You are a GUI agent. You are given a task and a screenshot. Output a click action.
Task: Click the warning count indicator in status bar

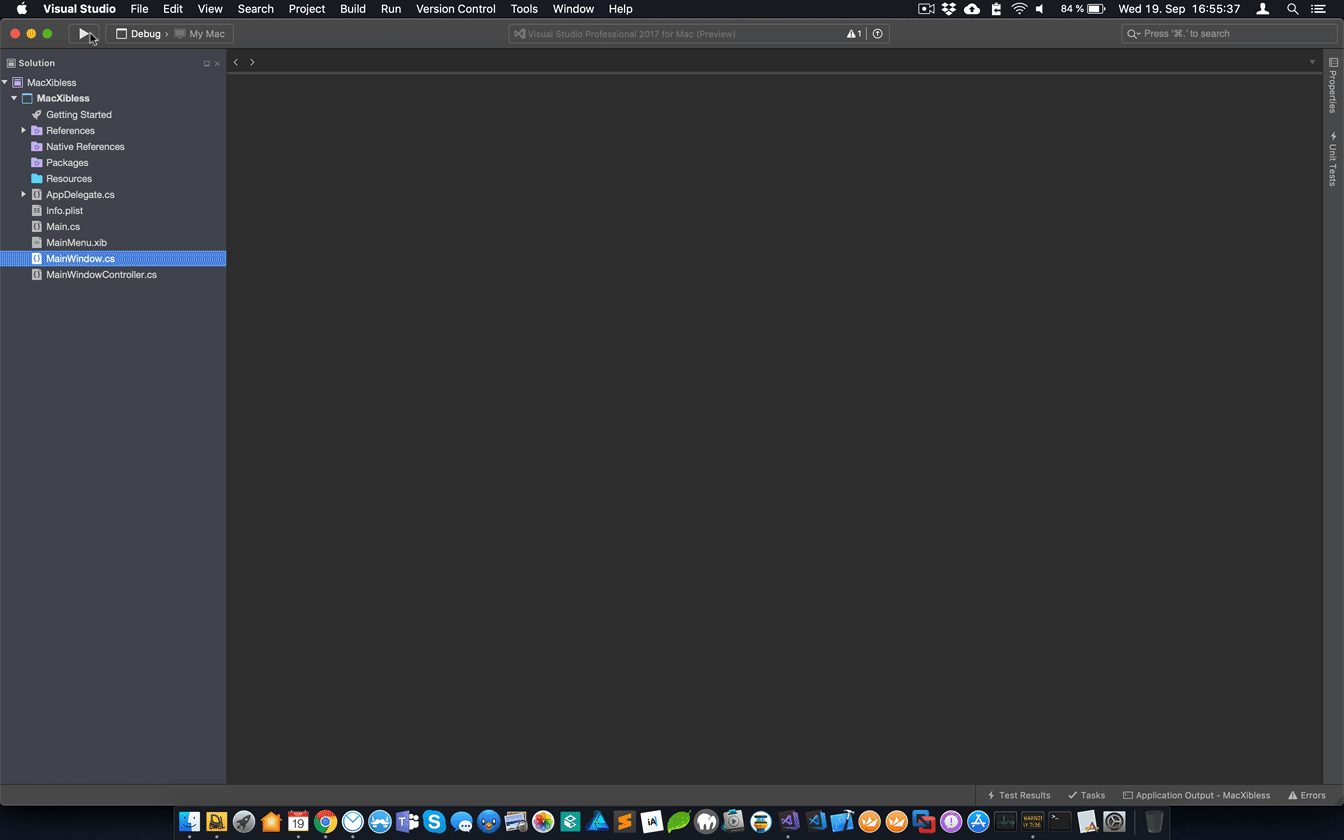pyautogui.click(x=854, y=34)
